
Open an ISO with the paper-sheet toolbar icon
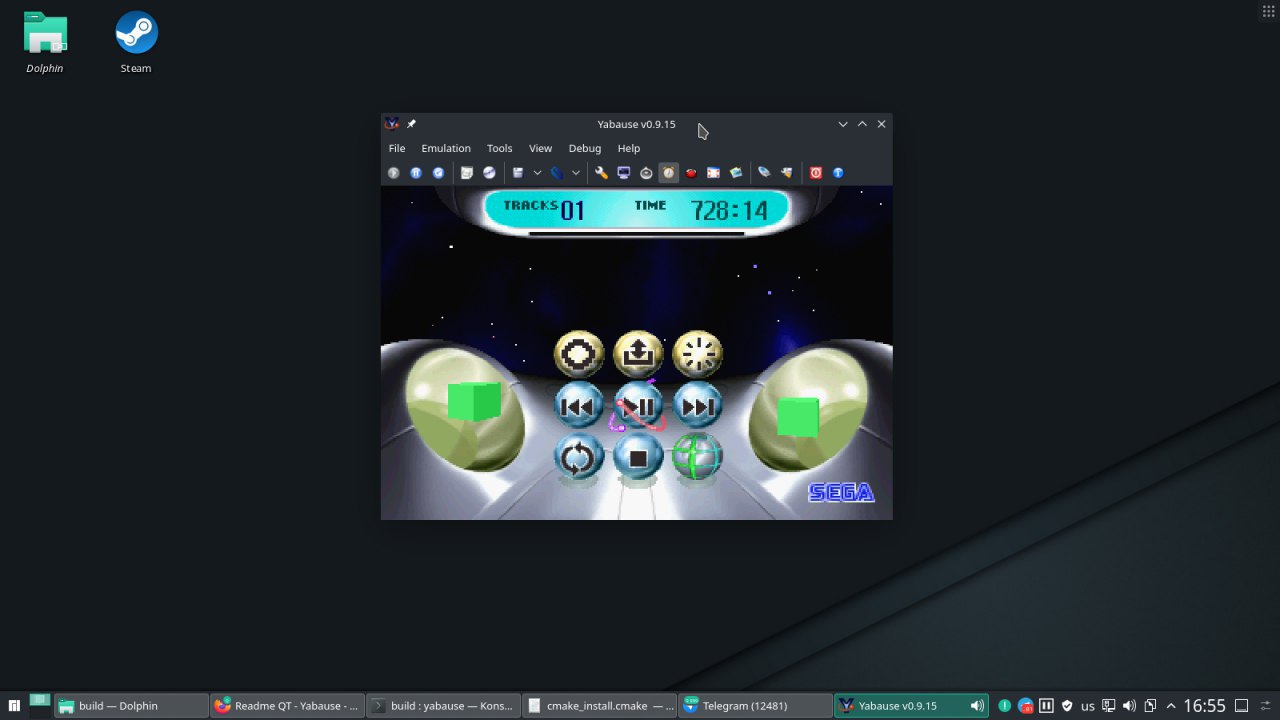coord(466,173)
